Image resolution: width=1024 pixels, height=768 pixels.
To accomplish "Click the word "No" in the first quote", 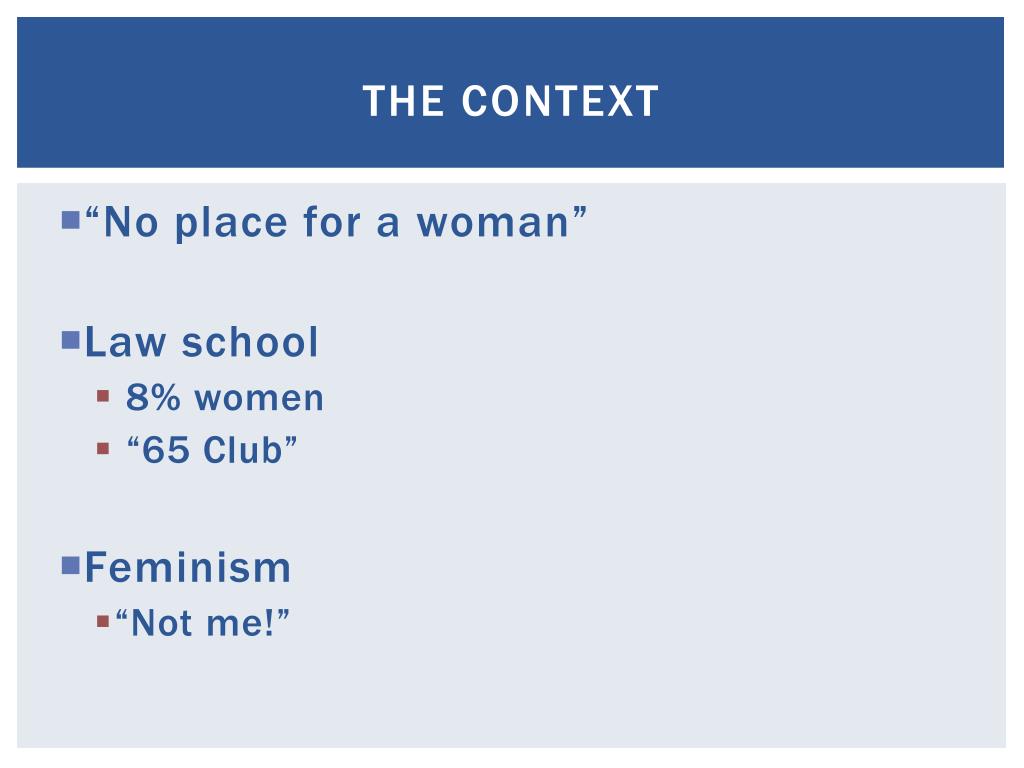I will tap(131, 223).
